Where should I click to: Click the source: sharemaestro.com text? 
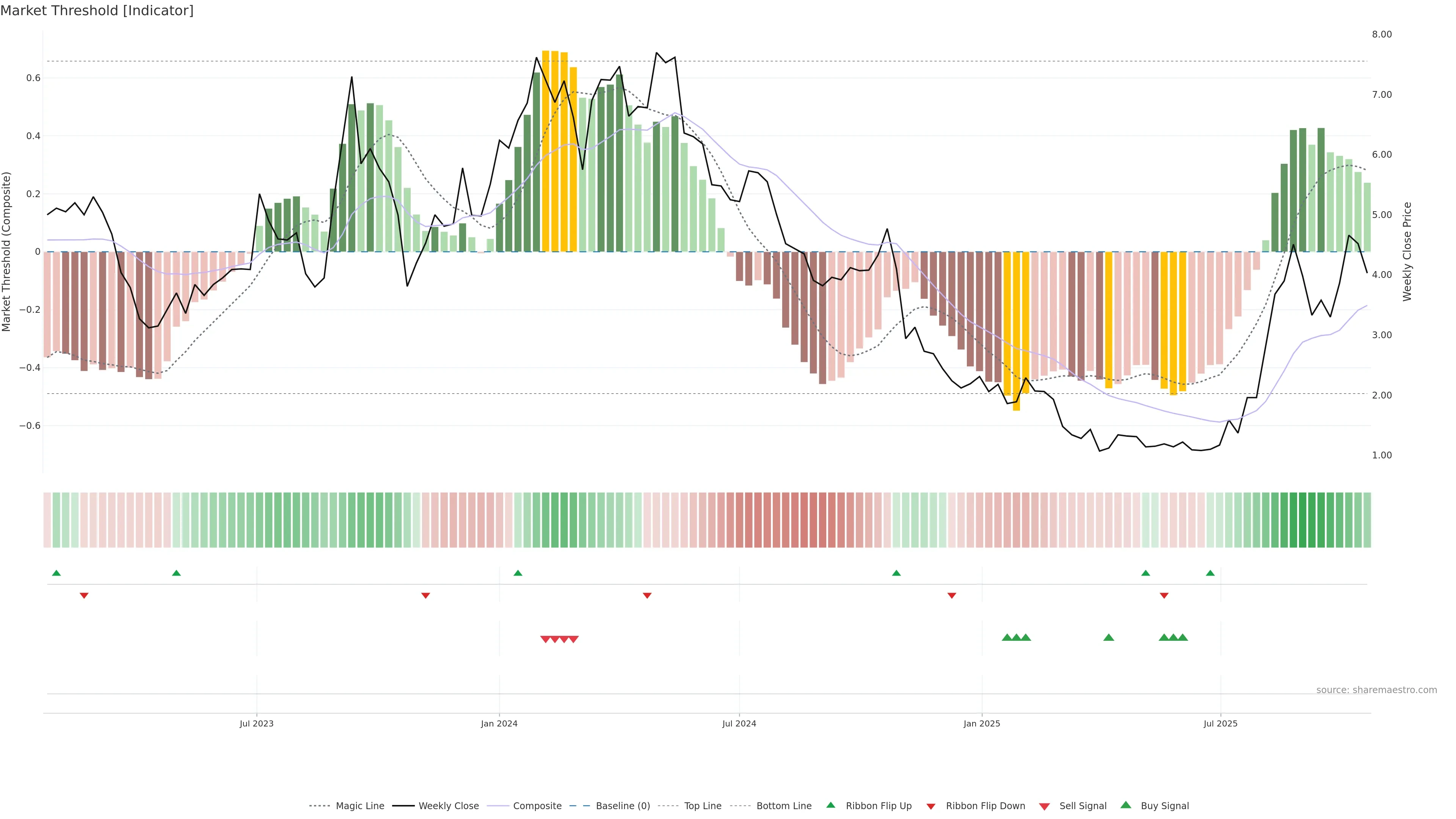tap(1376, 690)
